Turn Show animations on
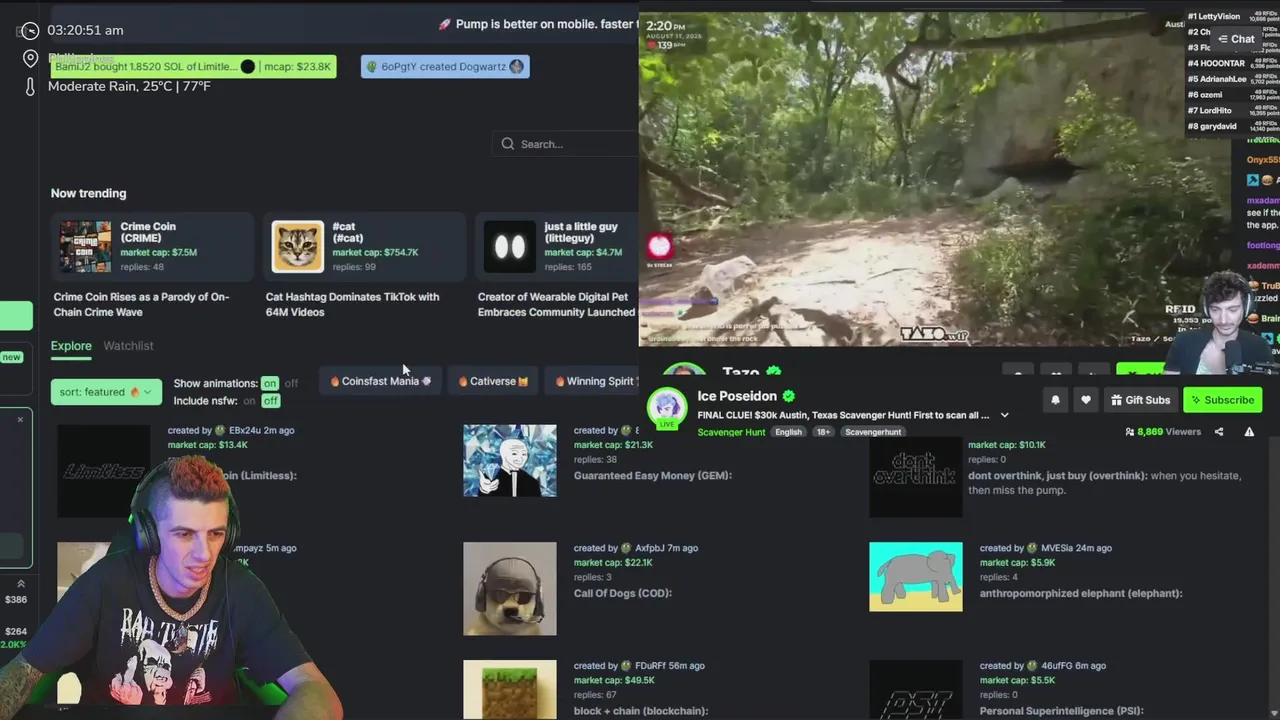Viewport: 1280px width, 720px height. pos(269,383)
